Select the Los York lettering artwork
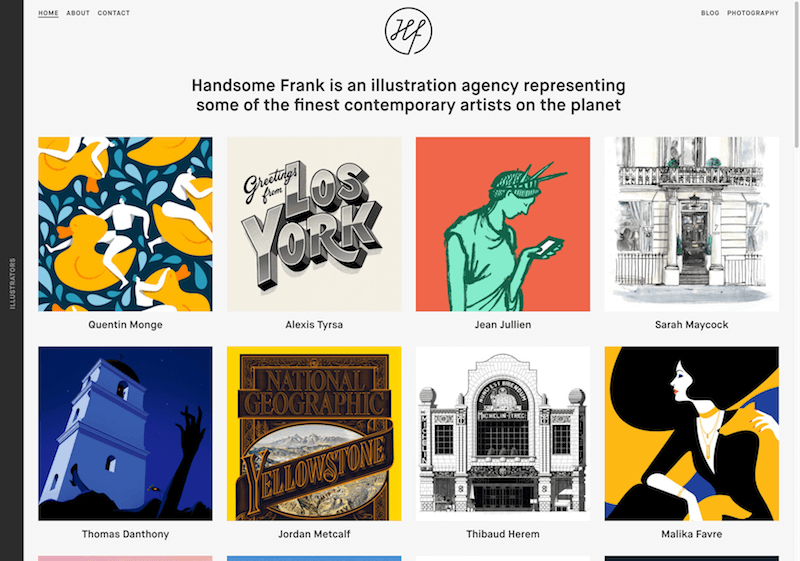Image resolution: width=800 pixels, height=561 pixels. (x=314, y=224)
